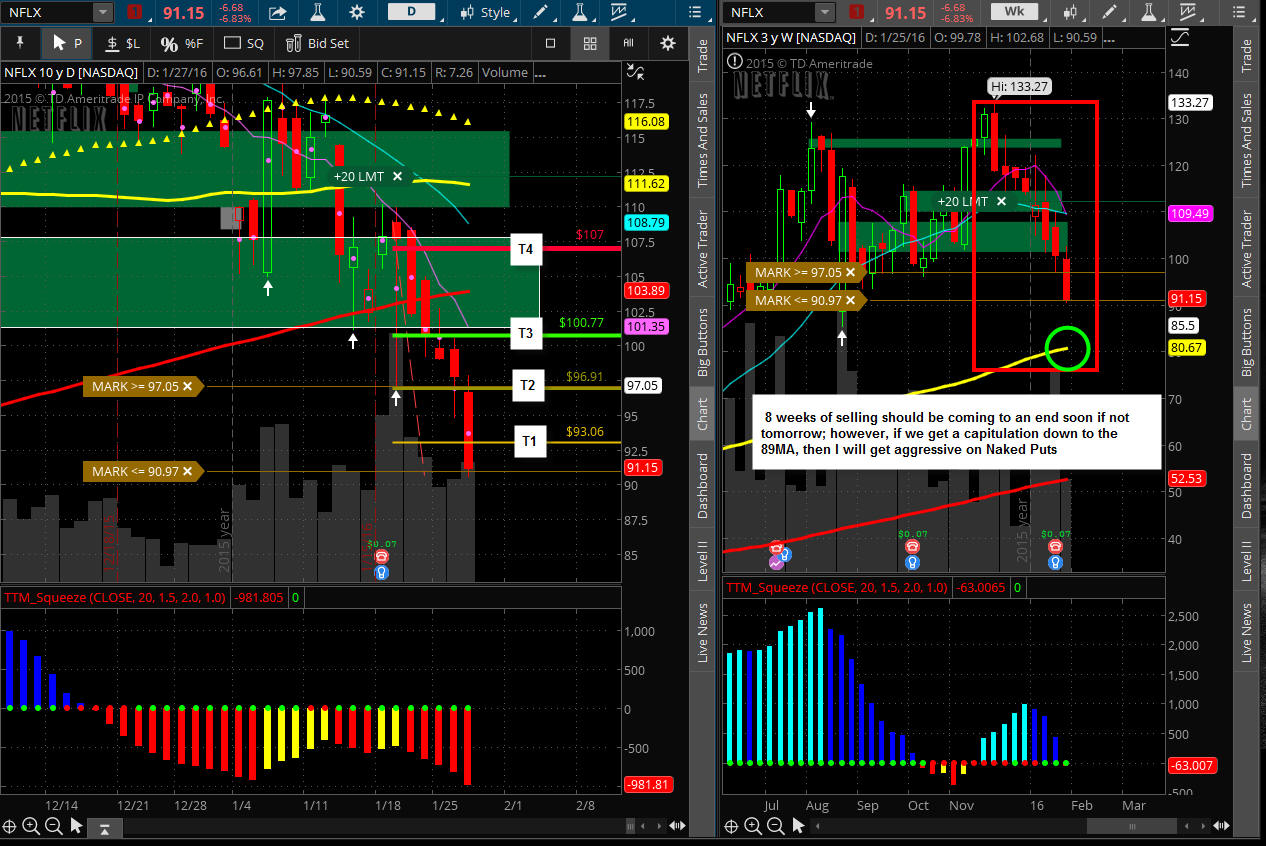The height and width of the screenshot is (846, 1266).
Task: Open the D timeframe selector
Action: [412, 12]
